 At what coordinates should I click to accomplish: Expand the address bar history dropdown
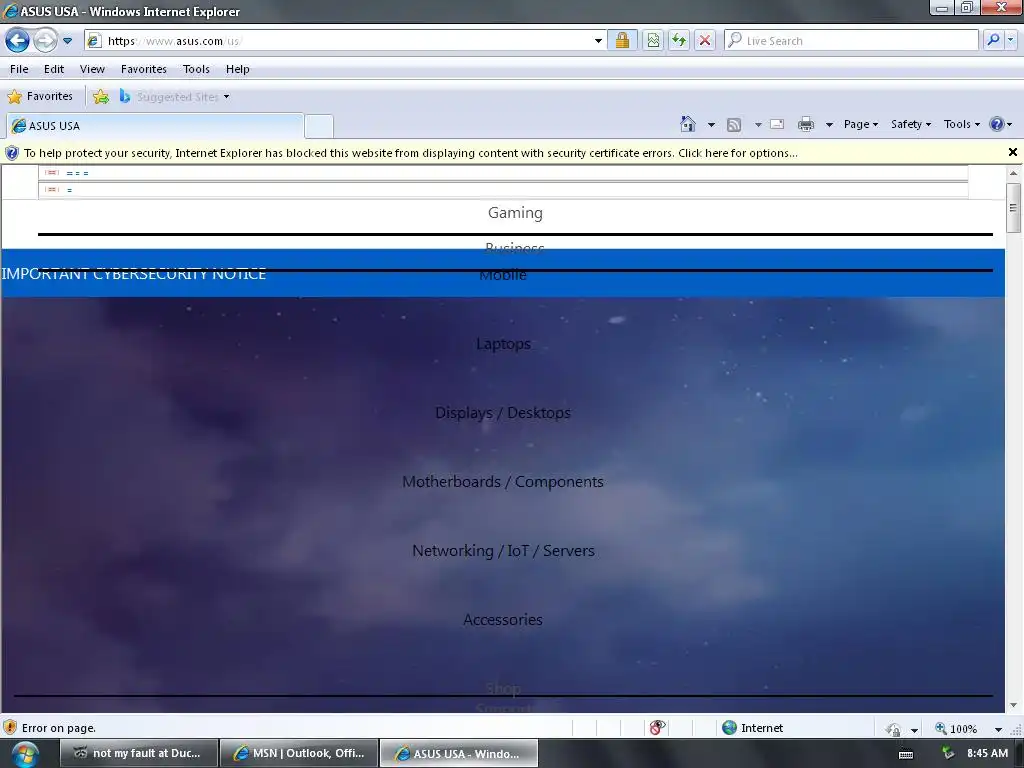point(598,40)
